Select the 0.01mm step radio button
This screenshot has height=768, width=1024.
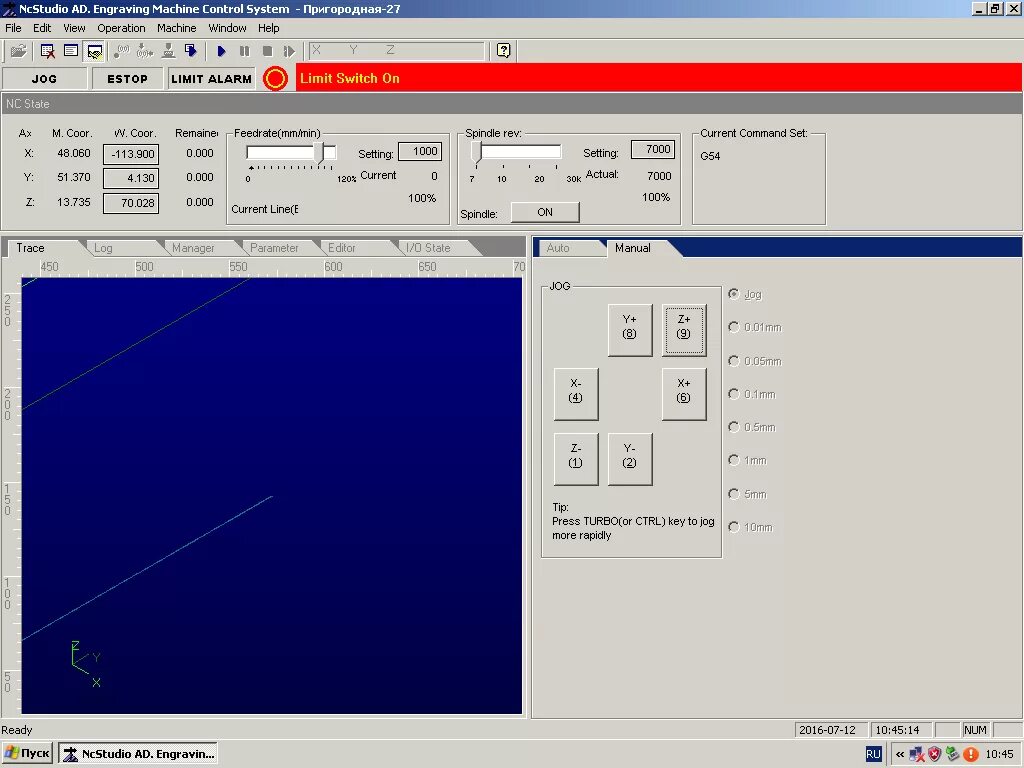734,327
